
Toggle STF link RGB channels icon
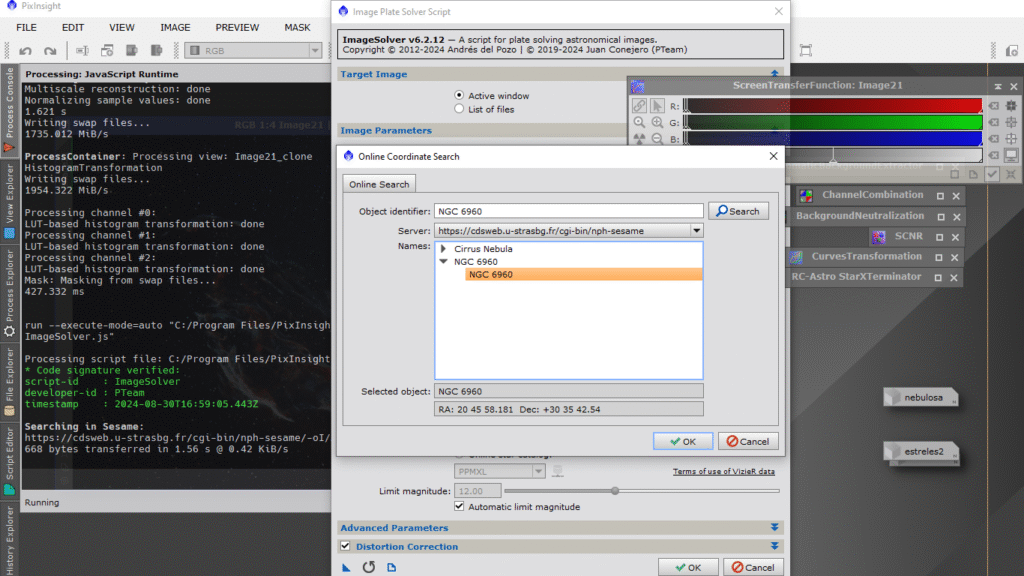pyautogui.click(x=639, y=106)
